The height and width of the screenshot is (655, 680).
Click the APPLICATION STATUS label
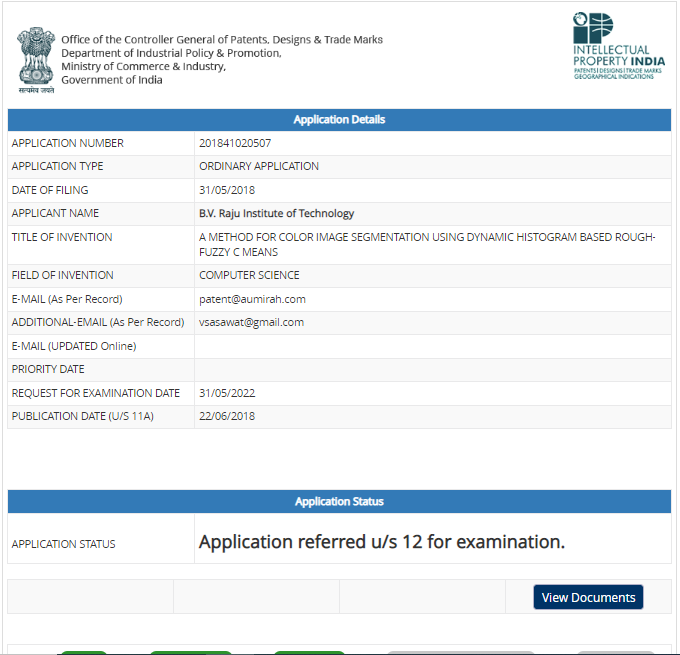coord(63,544)
